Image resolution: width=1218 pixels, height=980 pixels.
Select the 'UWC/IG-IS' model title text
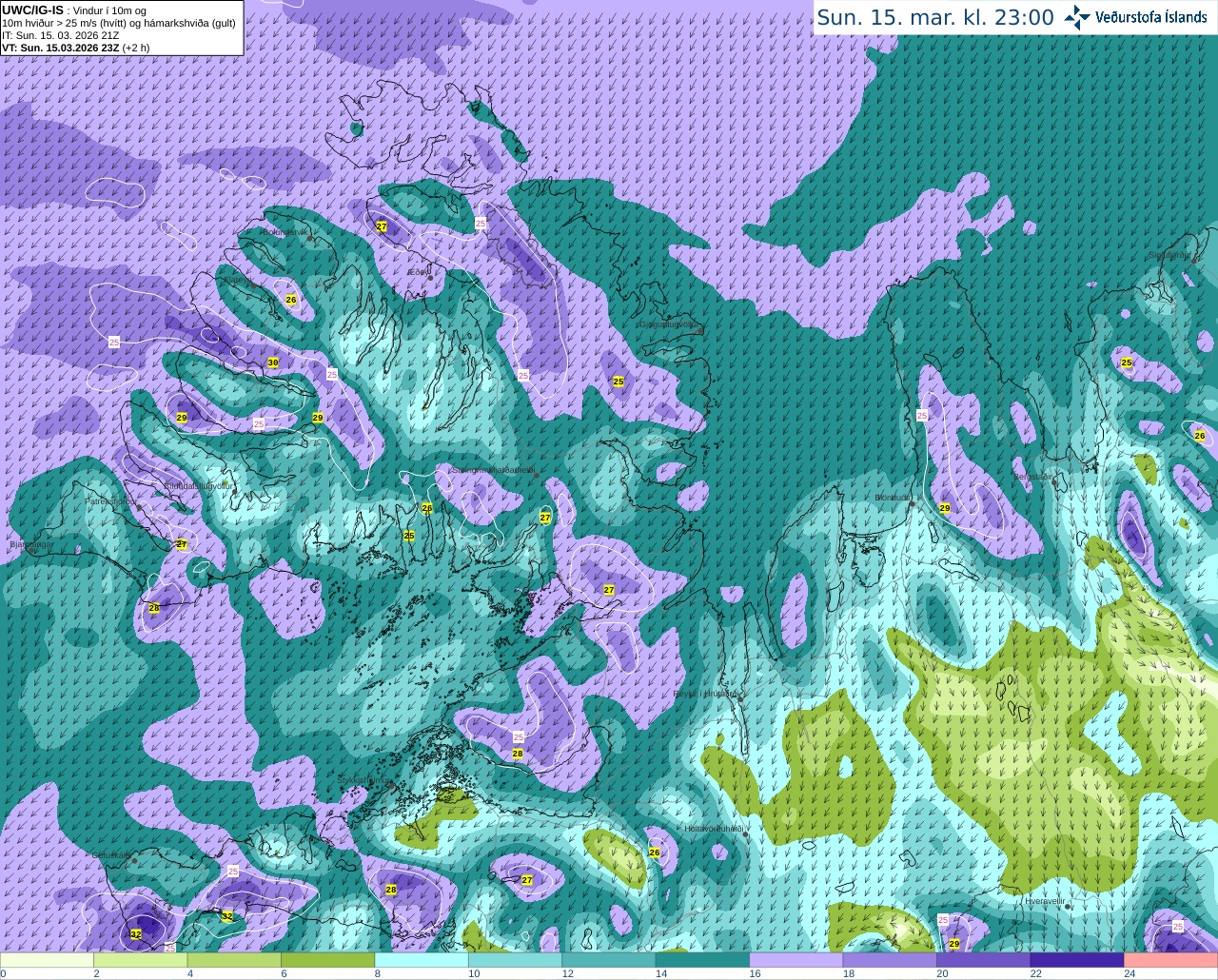32,10
